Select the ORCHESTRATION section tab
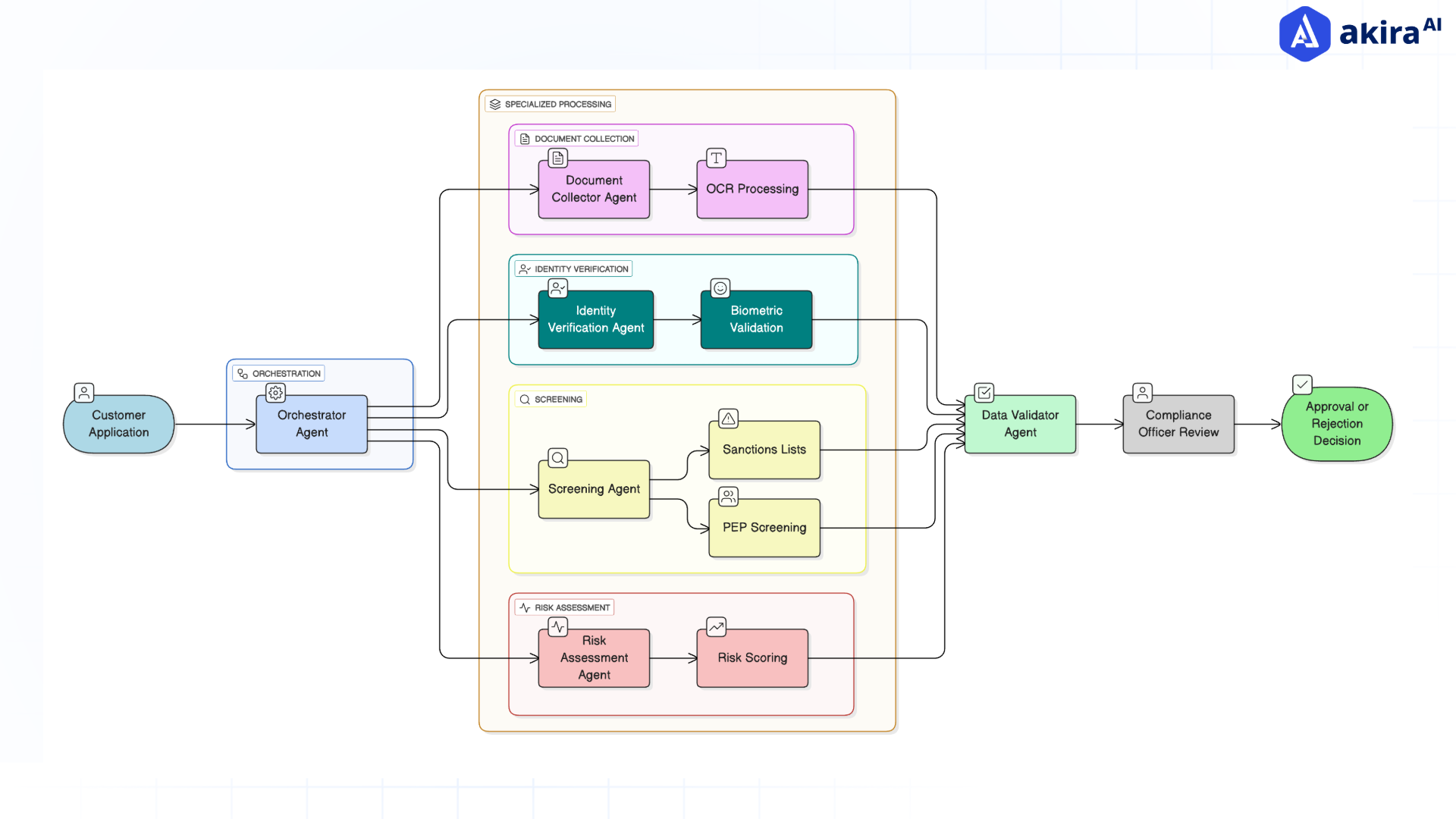Viewport: 1456px width, 819px height. tap(278, 373)
